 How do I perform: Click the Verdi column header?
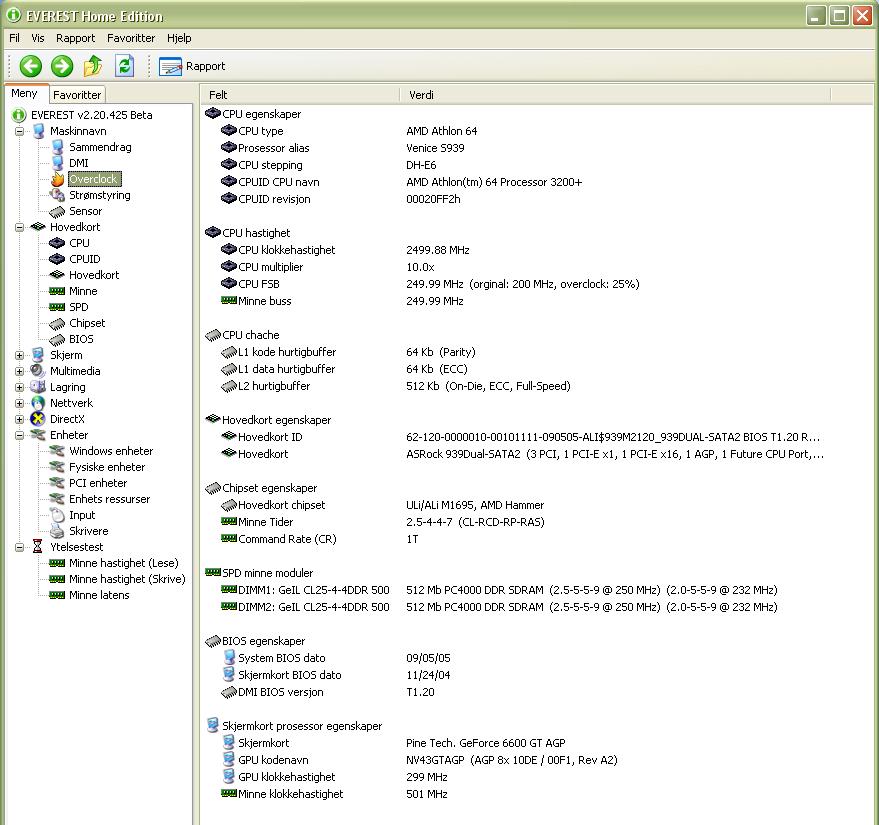pos(615,95)
